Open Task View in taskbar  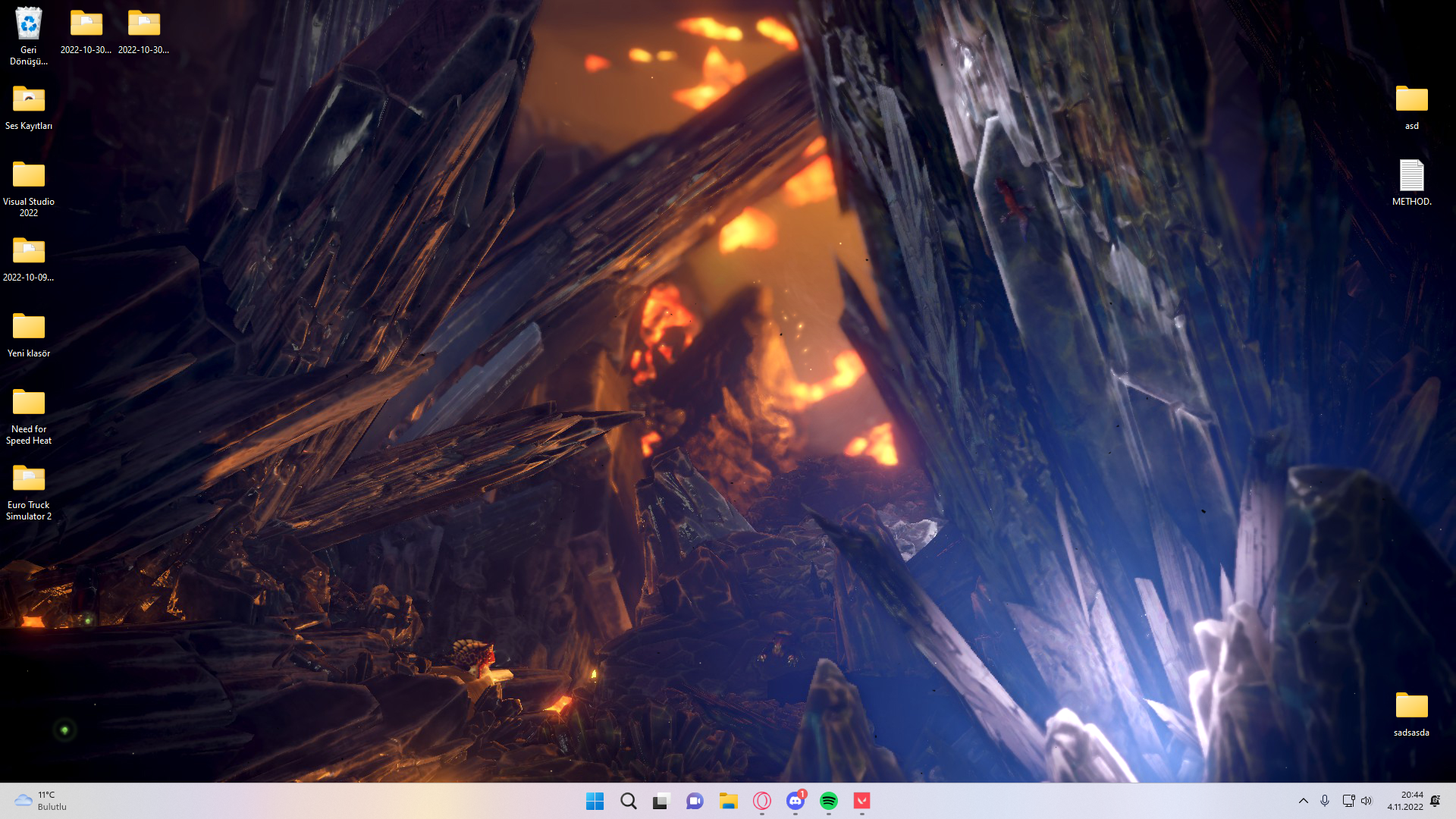662,801
